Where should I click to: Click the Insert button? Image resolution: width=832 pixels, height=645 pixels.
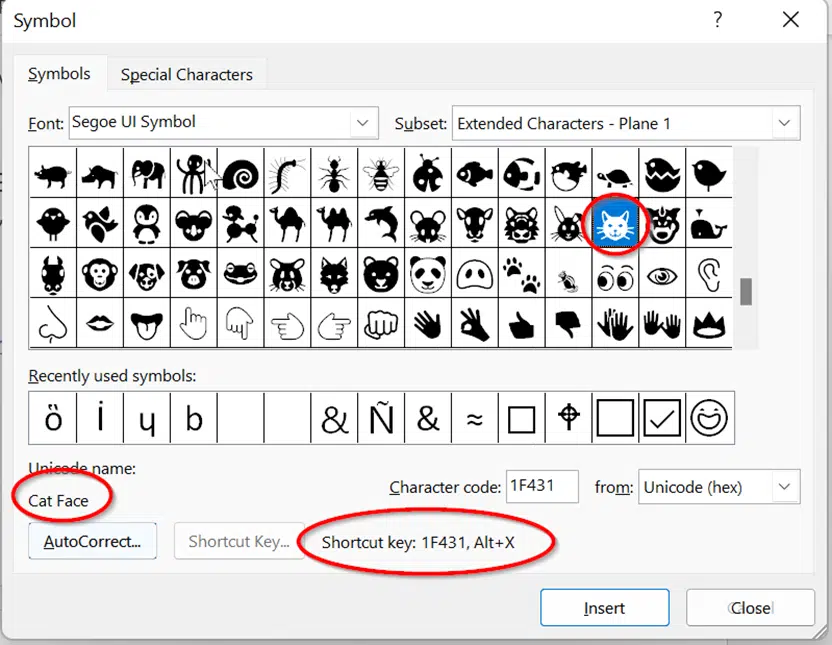(x=604, y=607)
